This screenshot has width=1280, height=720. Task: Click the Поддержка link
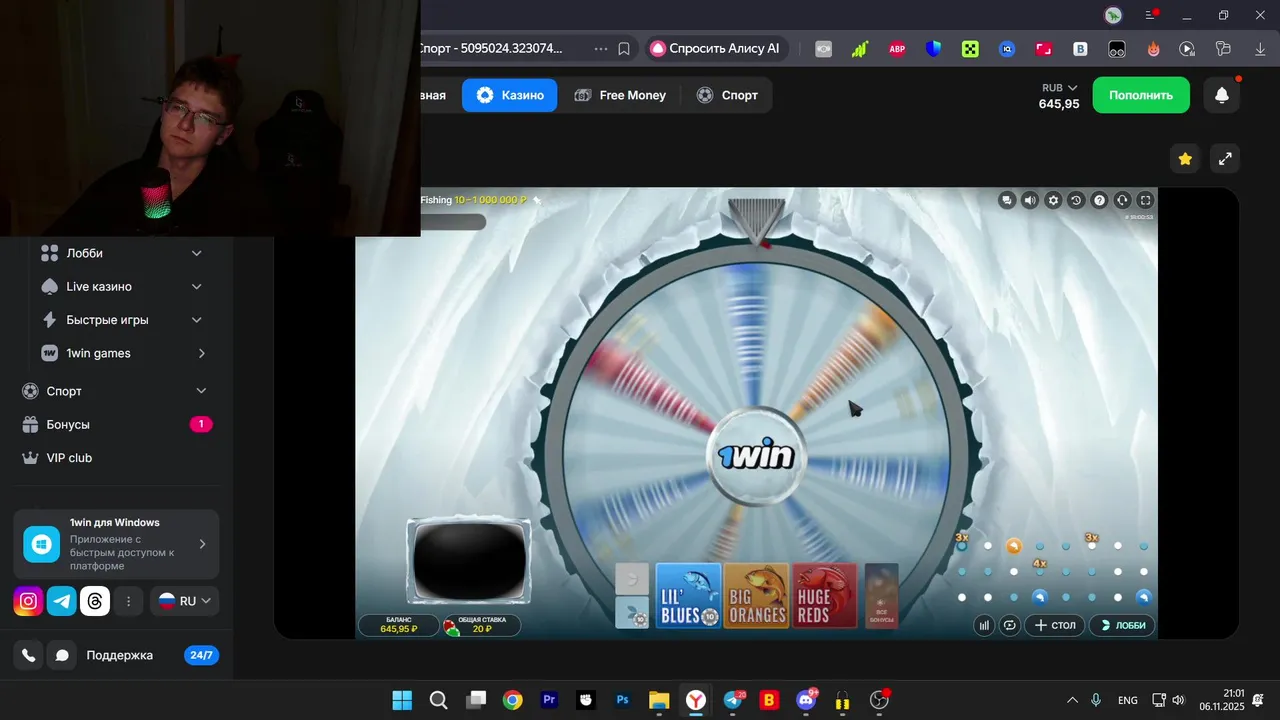120,655
